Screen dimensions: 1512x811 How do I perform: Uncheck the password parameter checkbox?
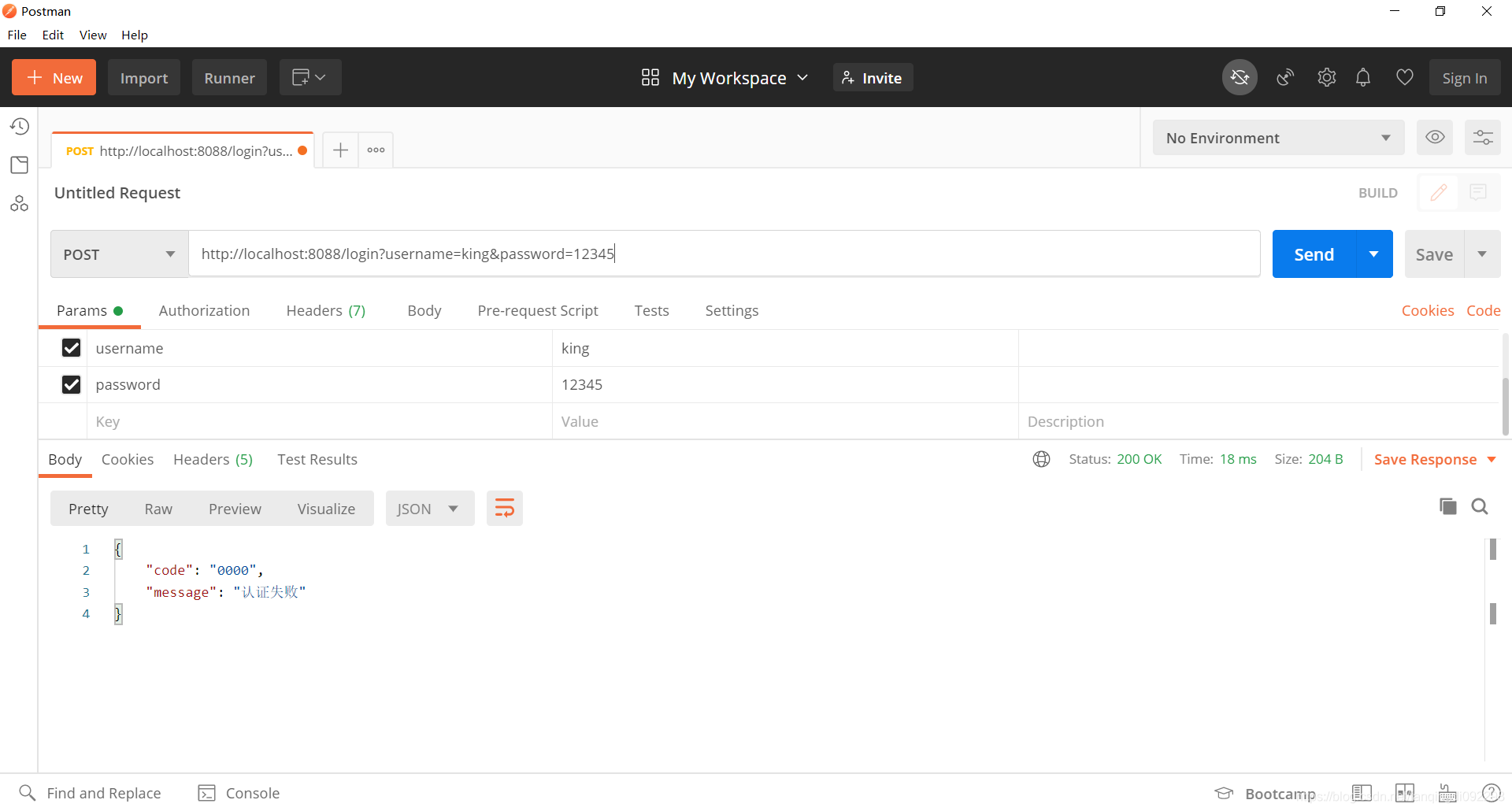tap(71, 384)
